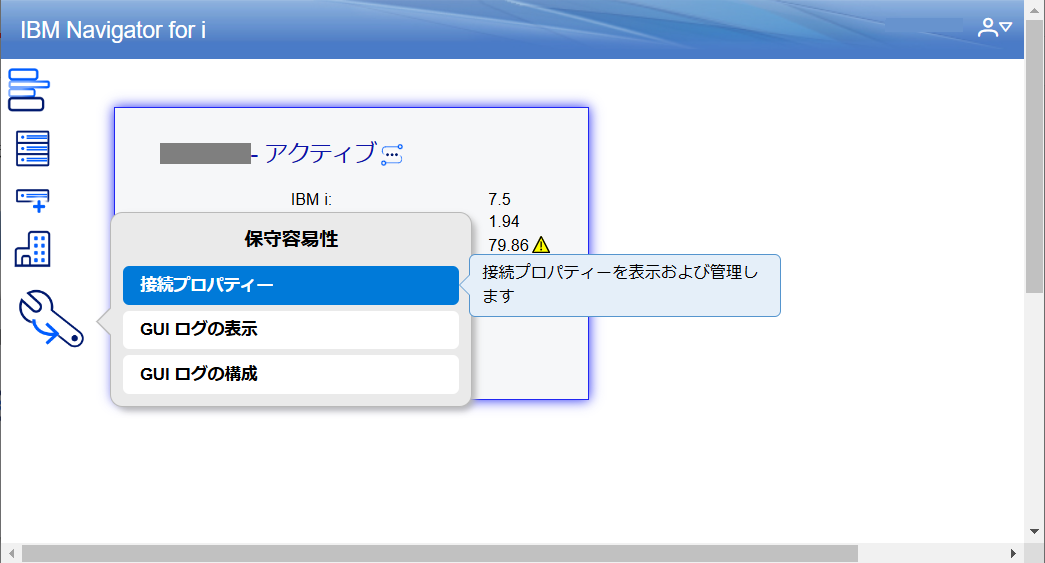Click the horizontal scrollbar thumb
1045x563 pixels.
pyautogui.click(x=440, y=554)
